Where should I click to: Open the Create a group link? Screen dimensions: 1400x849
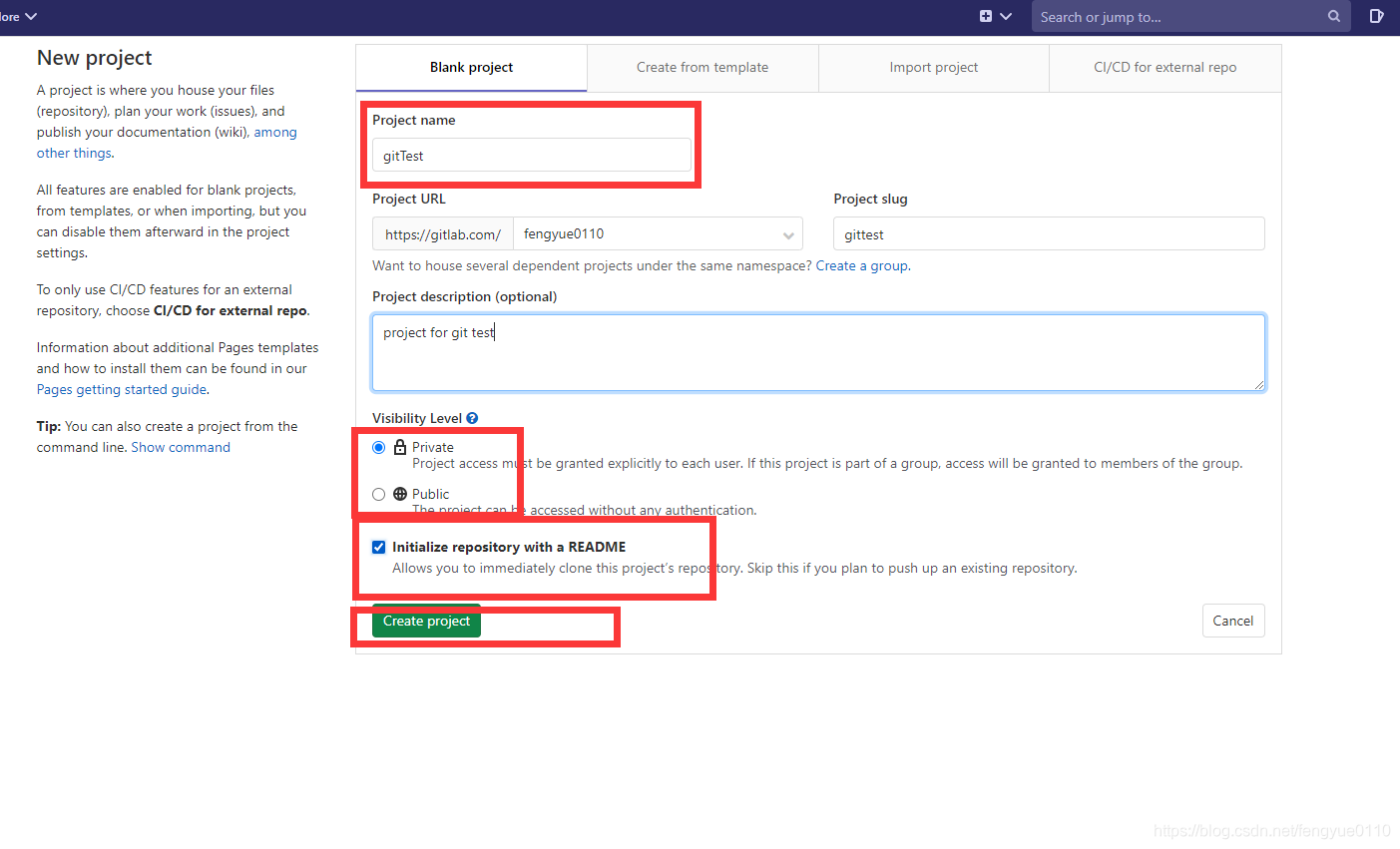[x=860, y=265]
